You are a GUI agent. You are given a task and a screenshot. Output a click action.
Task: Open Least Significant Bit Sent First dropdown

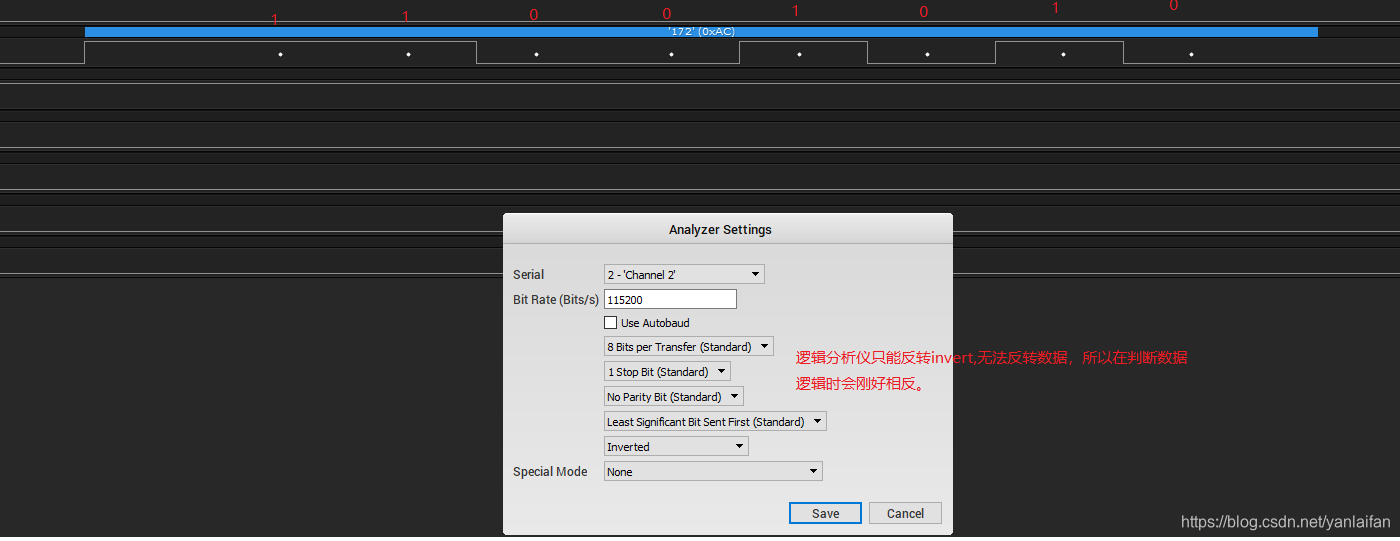(715, 422)
